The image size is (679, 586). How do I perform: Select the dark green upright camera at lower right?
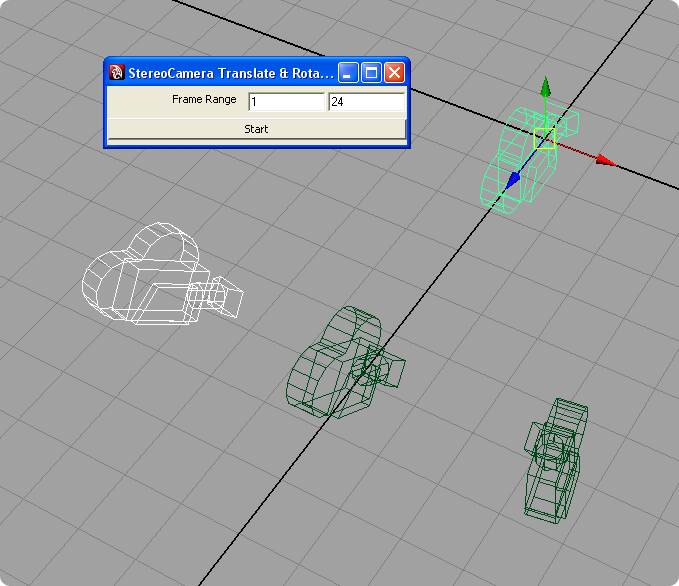556,461
